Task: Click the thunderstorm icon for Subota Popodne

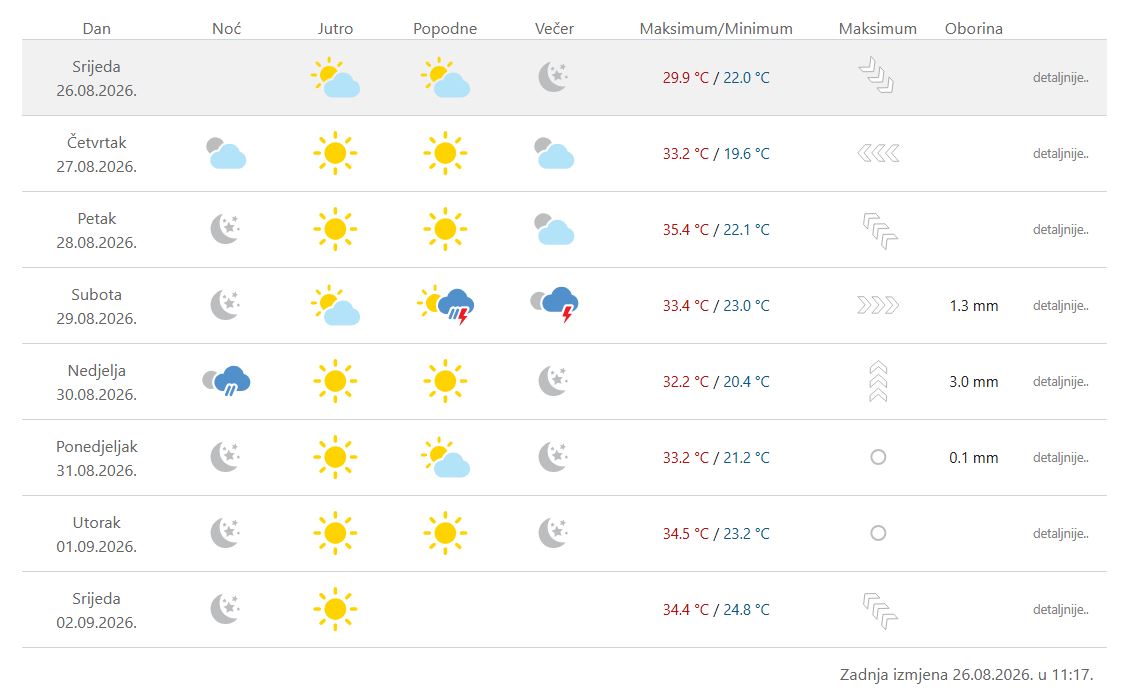Action: [445, 305]
